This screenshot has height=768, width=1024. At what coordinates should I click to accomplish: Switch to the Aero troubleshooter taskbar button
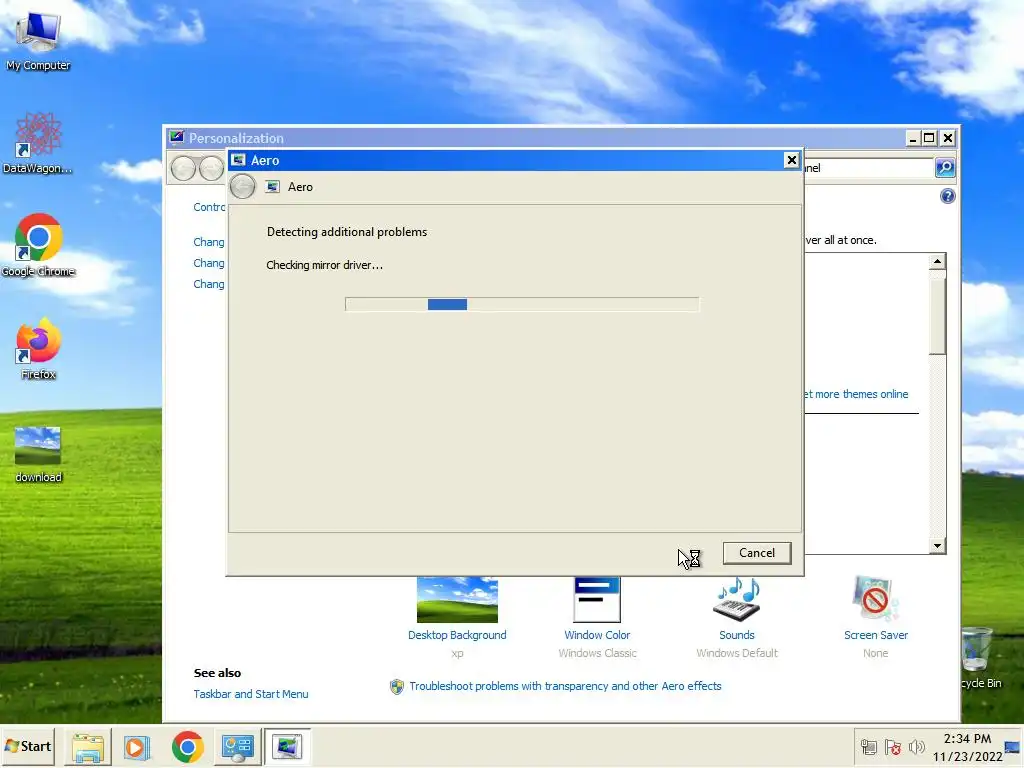point(287,746)
